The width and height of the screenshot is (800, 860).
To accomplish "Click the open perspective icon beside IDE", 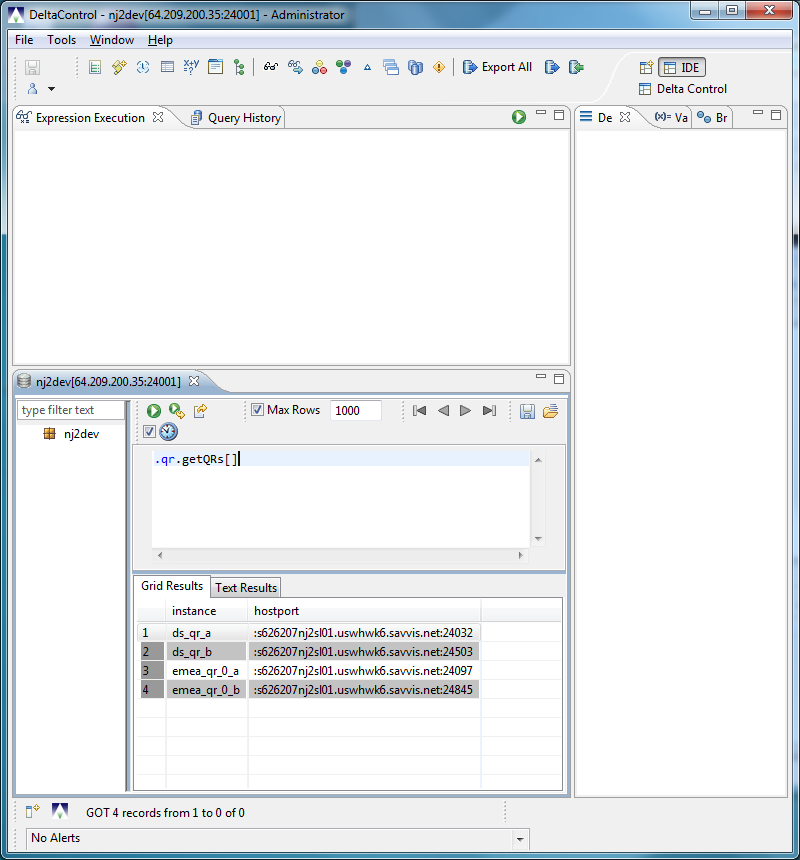I will [x=646, y=67].
